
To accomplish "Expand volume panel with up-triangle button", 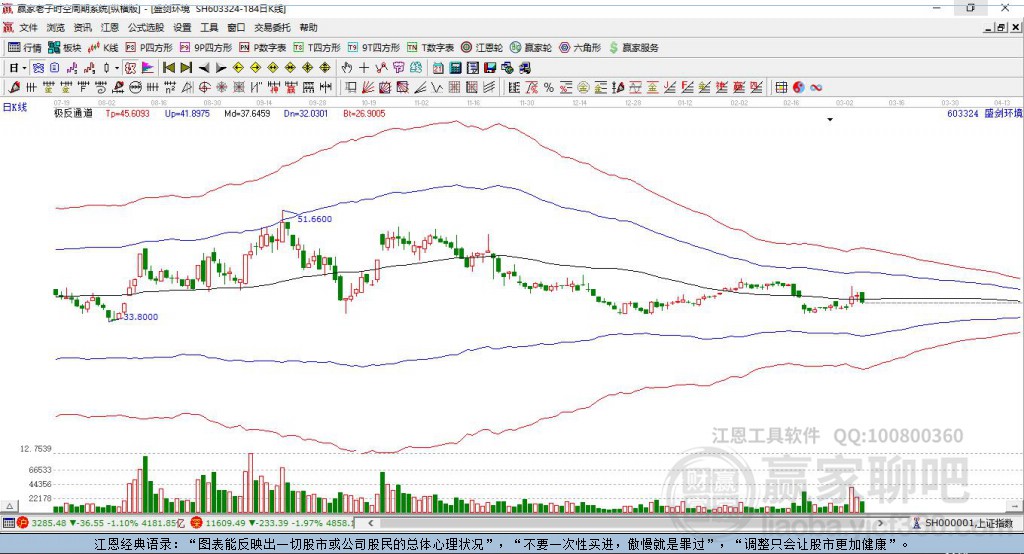I will [x=10, y=506].
